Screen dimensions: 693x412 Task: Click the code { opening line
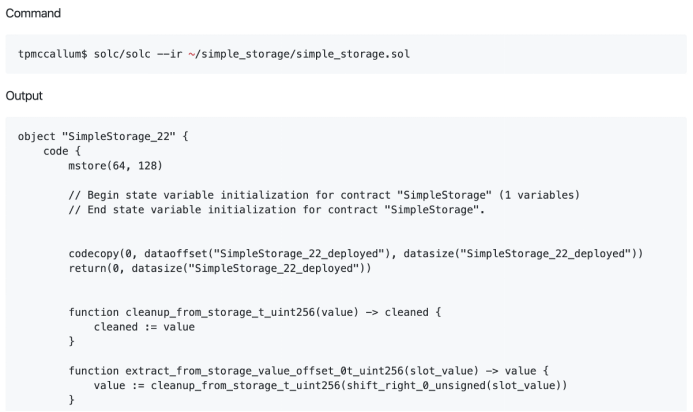click(x=62, y=151)
